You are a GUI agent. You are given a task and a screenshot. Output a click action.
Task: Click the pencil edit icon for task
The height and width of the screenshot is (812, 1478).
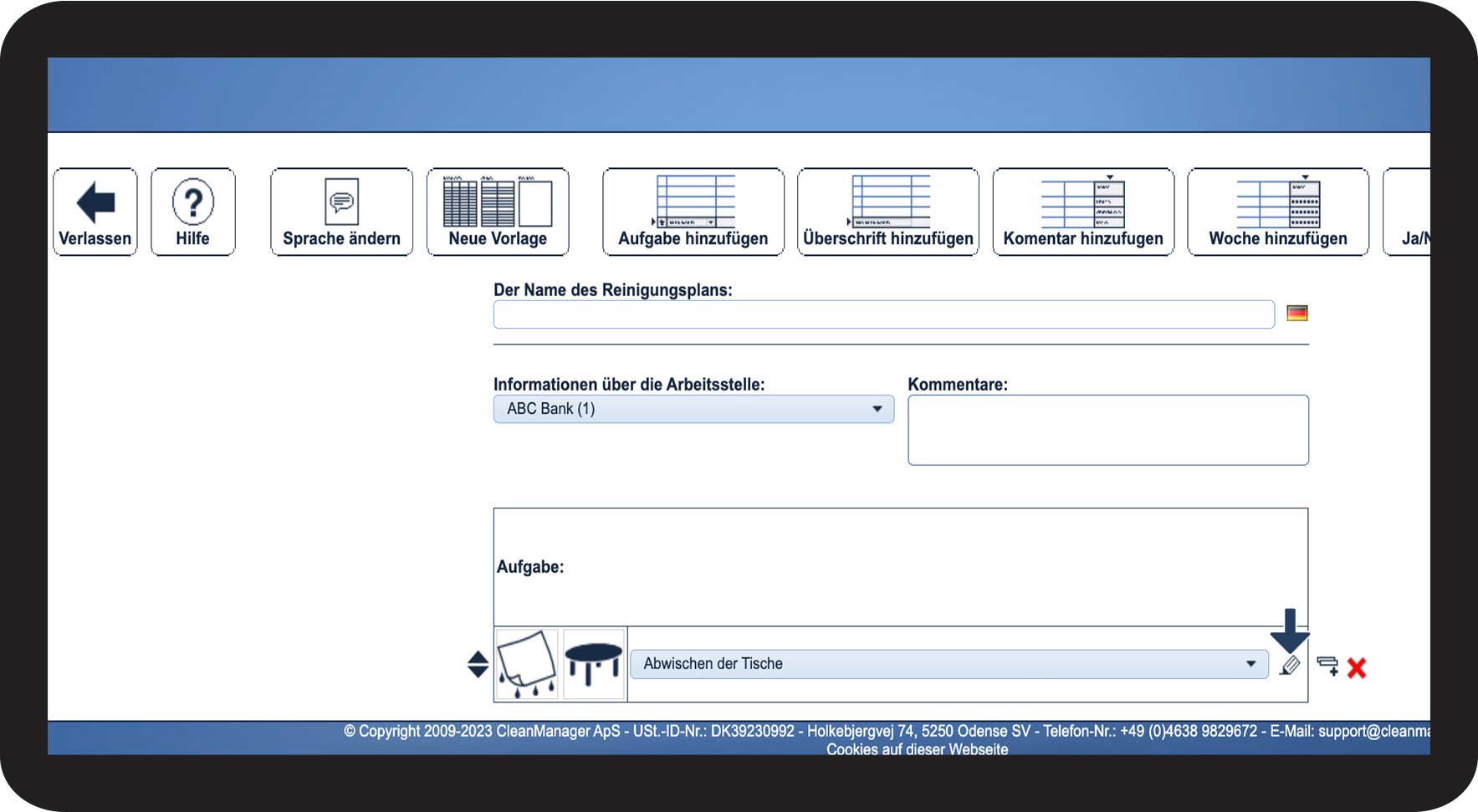point(1290,666)
